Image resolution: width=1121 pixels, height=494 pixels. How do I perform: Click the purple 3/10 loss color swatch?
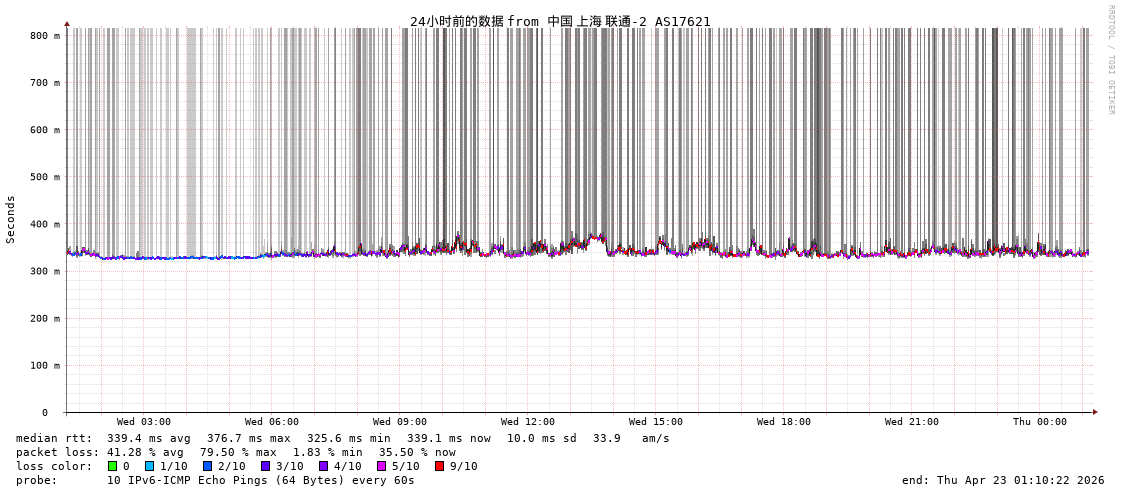click(265, 466)
